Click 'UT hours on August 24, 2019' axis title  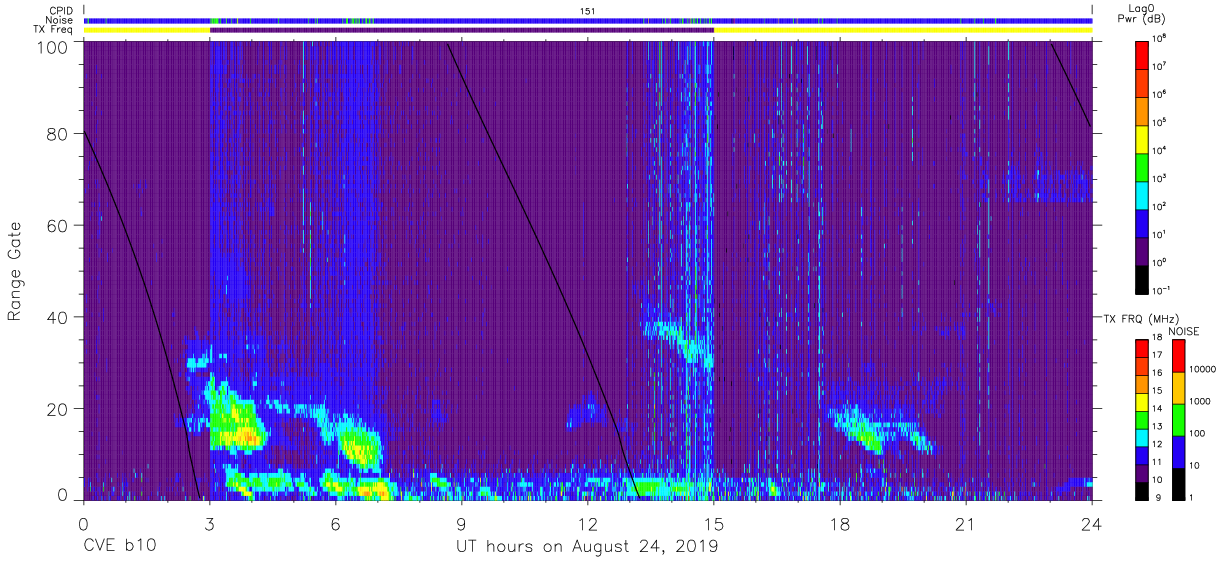pos(587,547)
